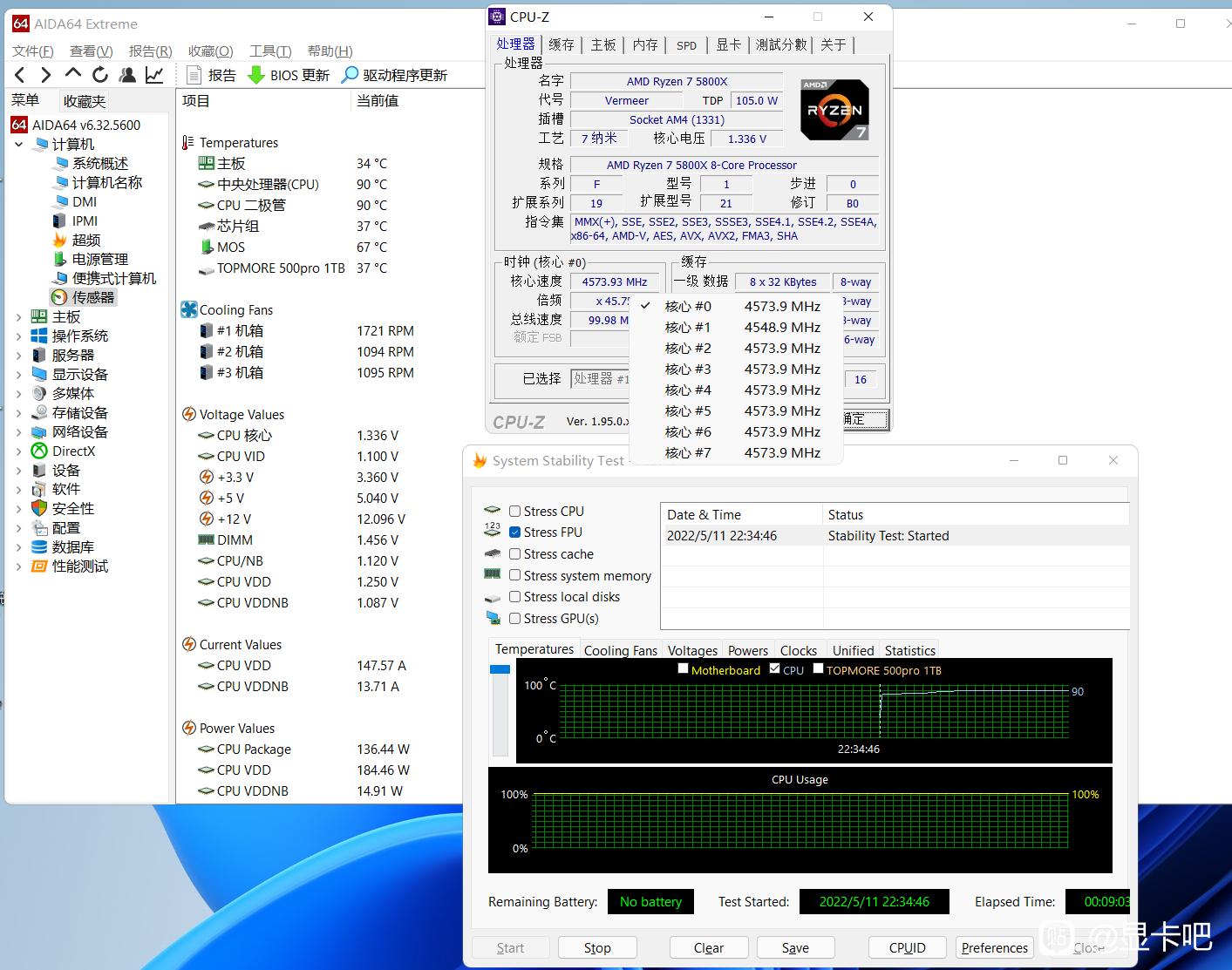Open 电源管理 in the tree

click(99, 259)
